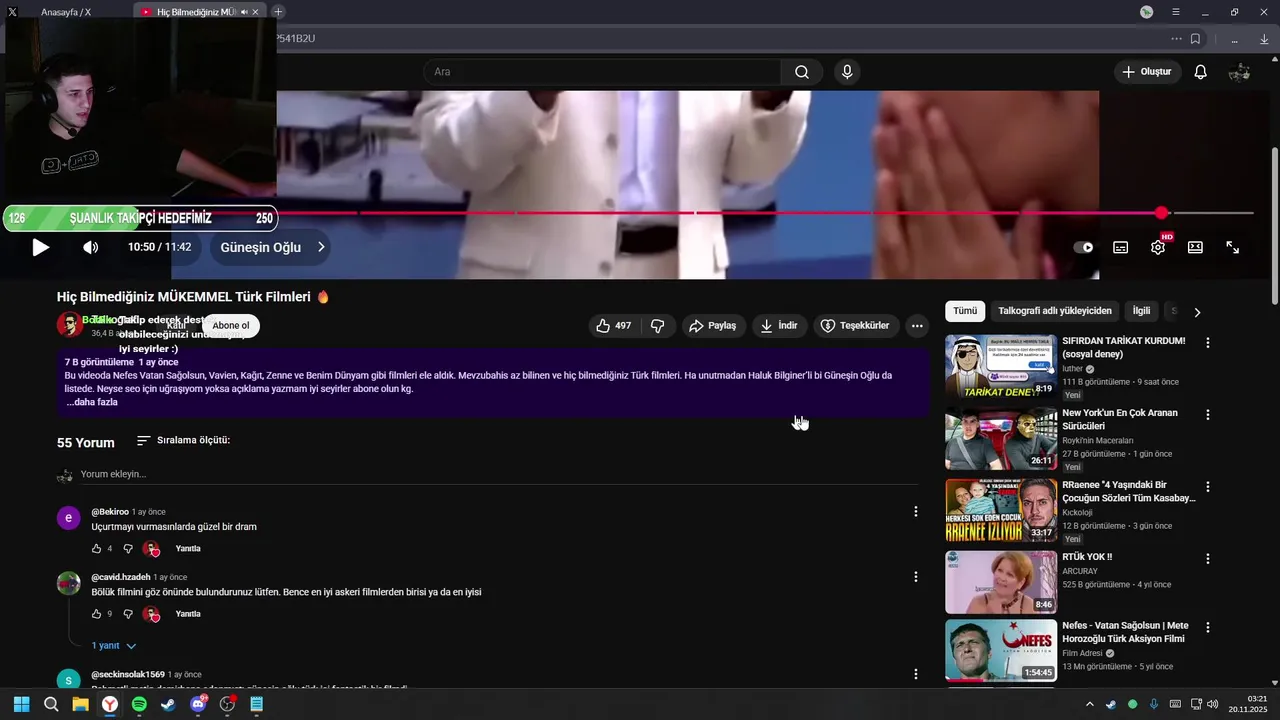
Task: Select the İlgili filter chip
Action: (x=1141, y=311)
